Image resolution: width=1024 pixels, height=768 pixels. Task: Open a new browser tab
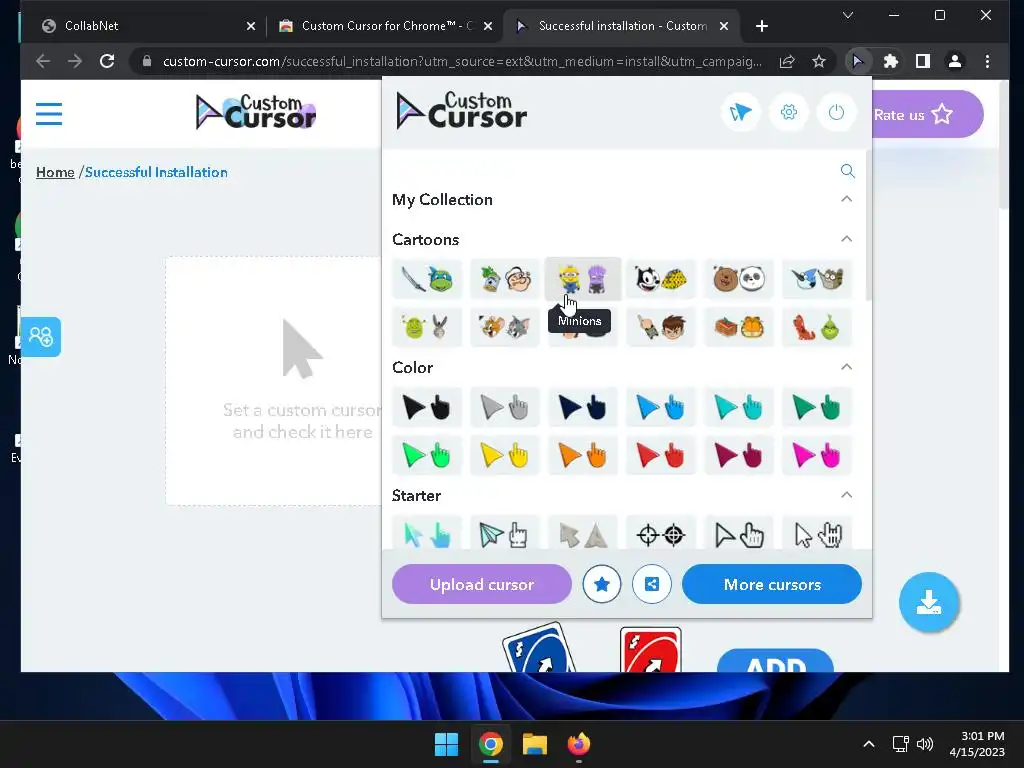pos(761,26)
